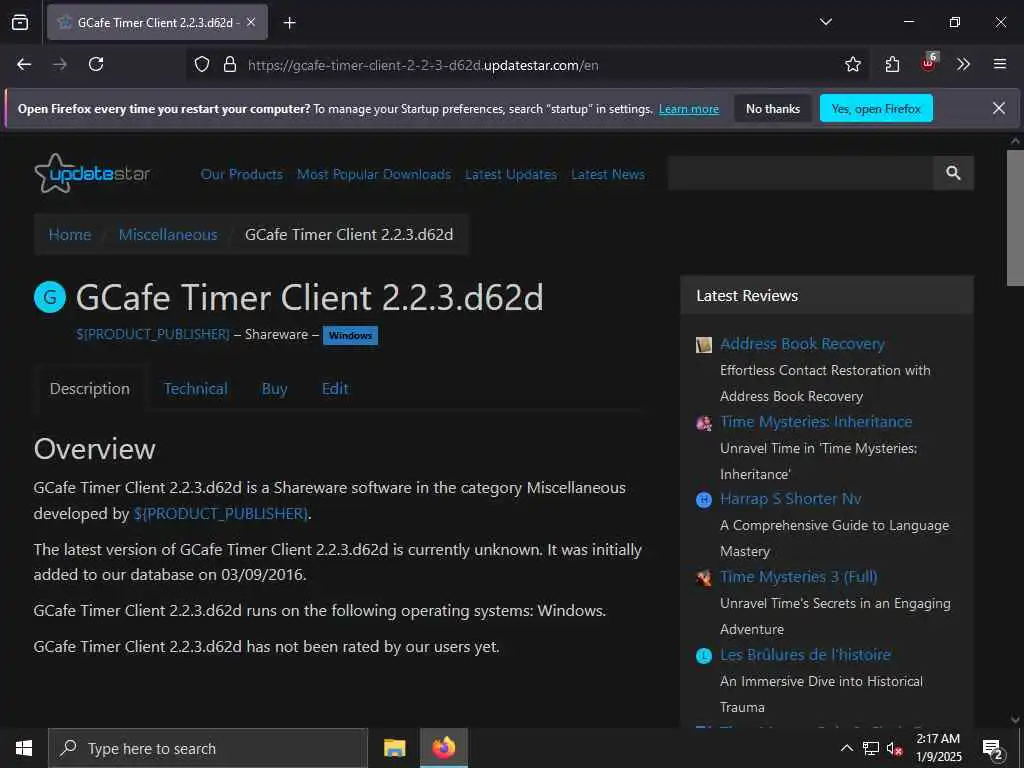Click the Firefox taskbar icon
1024x768 pixels.
point(443,748)
